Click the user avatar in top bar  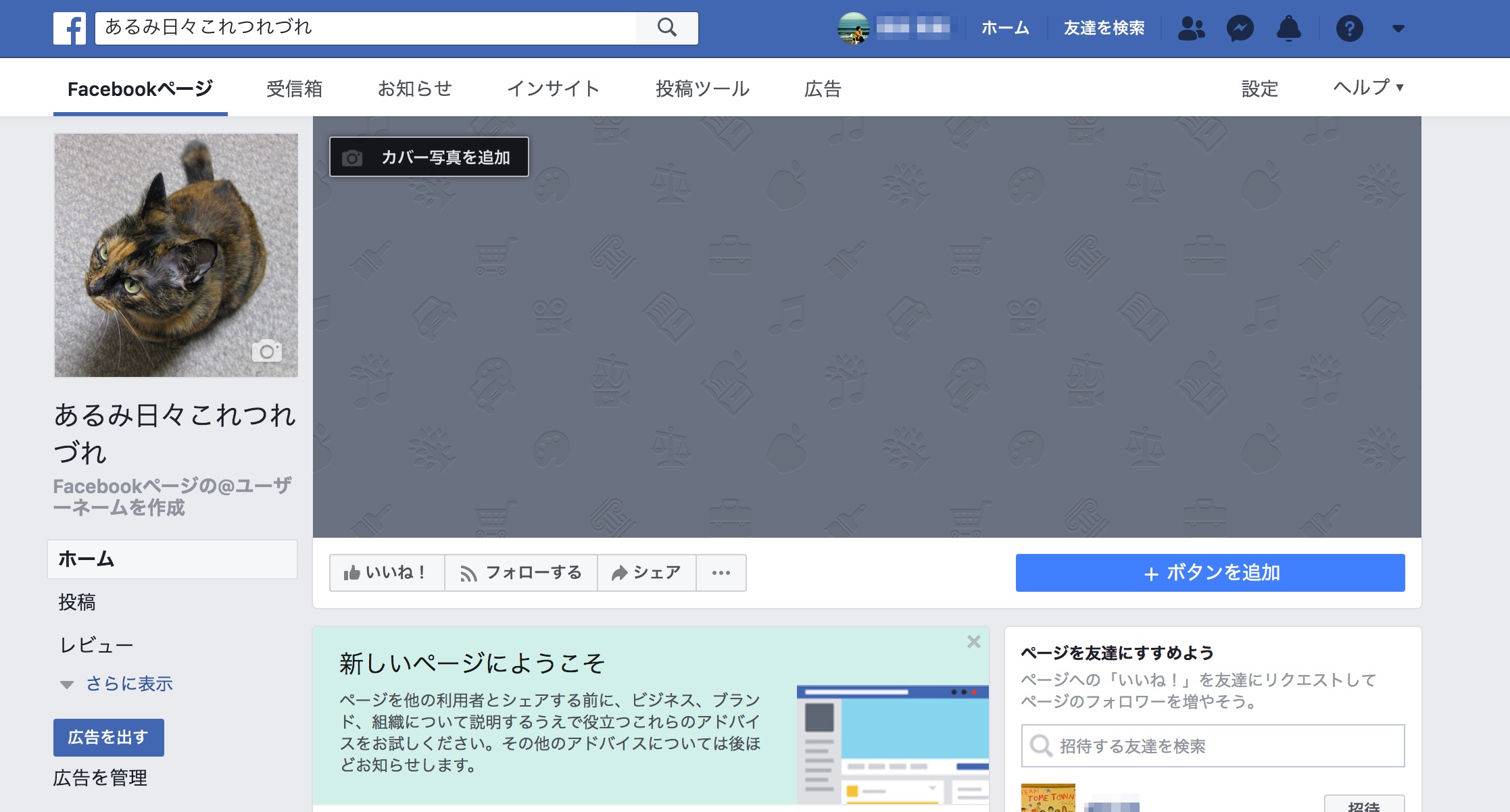(x=853, y=28)
